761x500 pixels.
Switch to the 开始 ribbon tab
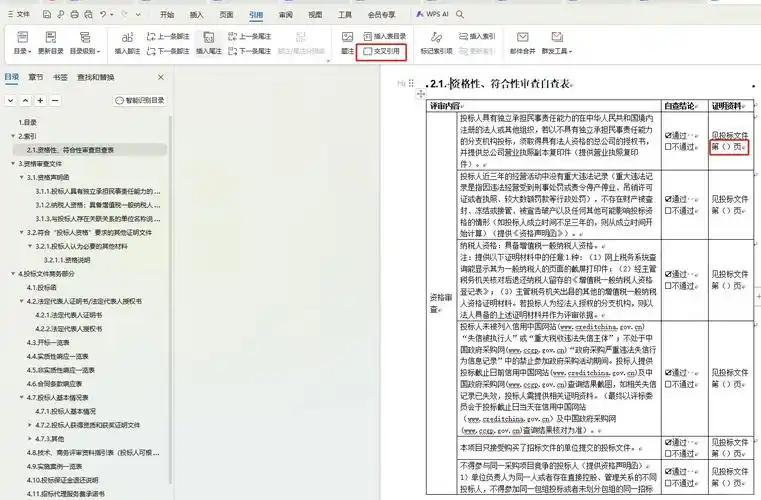(167, 15)
